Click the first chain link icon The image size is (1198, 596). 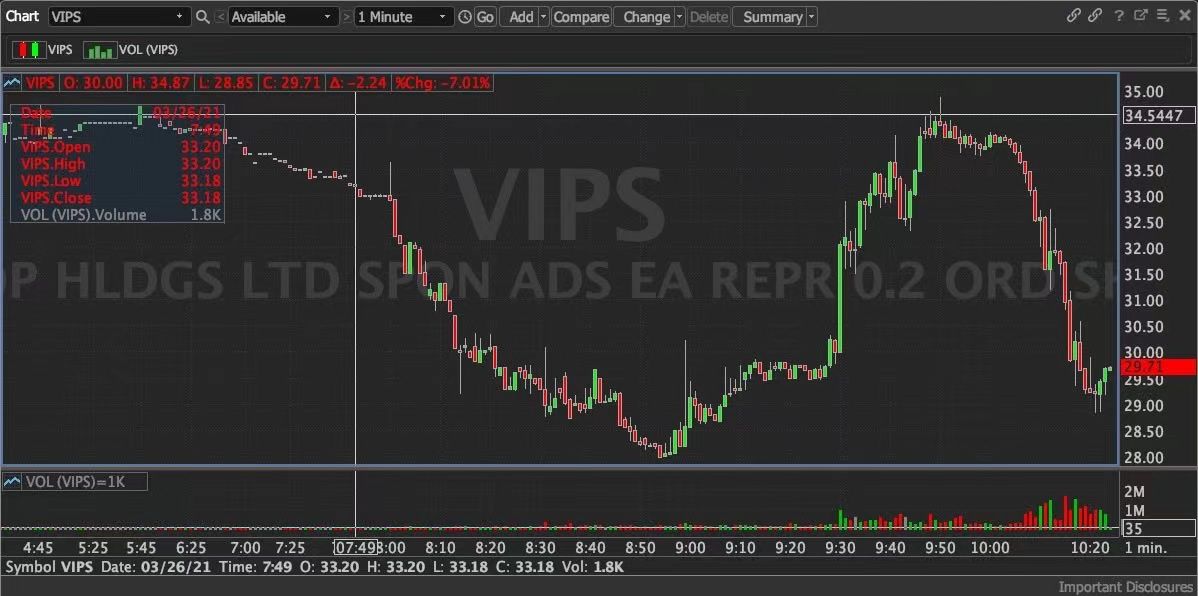1073,15
